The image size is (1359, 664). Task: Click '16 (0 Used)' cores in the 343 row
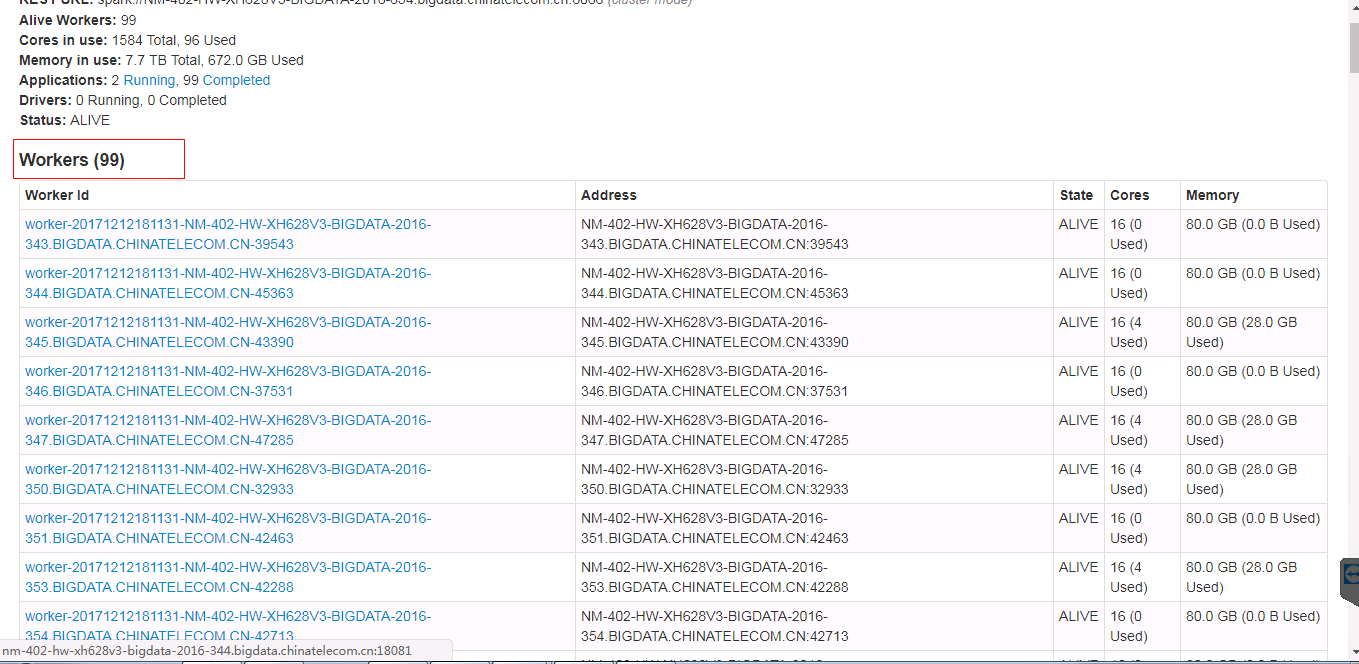tap(1129, 234)
